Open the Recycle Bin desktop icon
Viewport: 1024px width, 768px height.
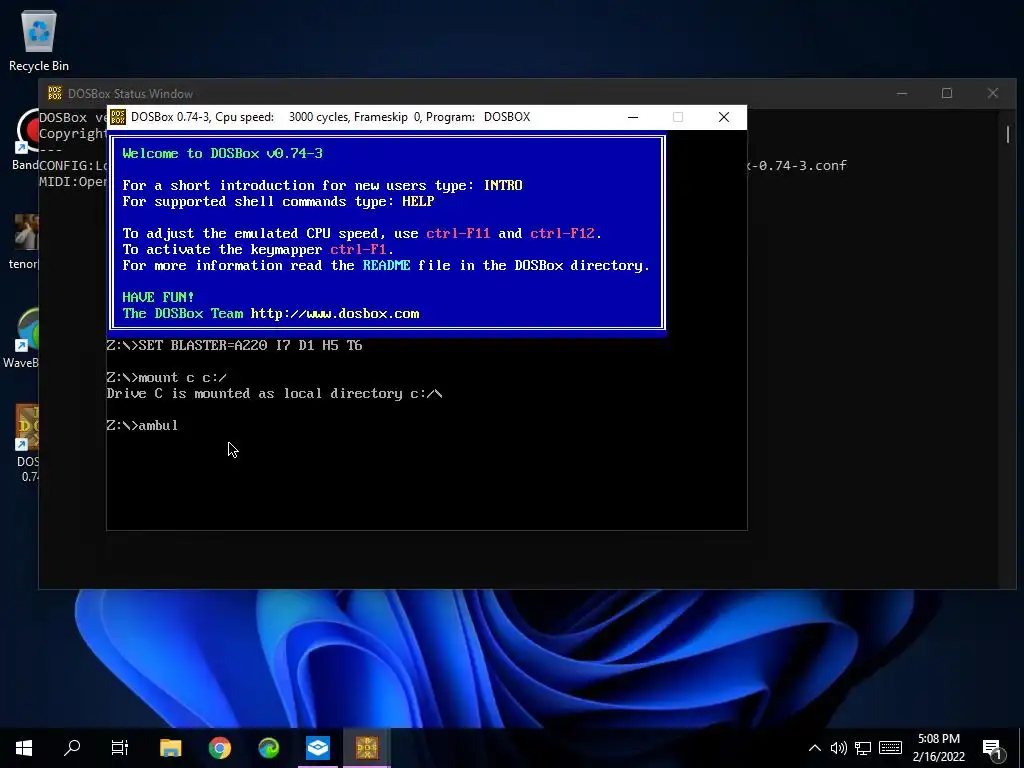pyautogui.click(x=39, y=40)
